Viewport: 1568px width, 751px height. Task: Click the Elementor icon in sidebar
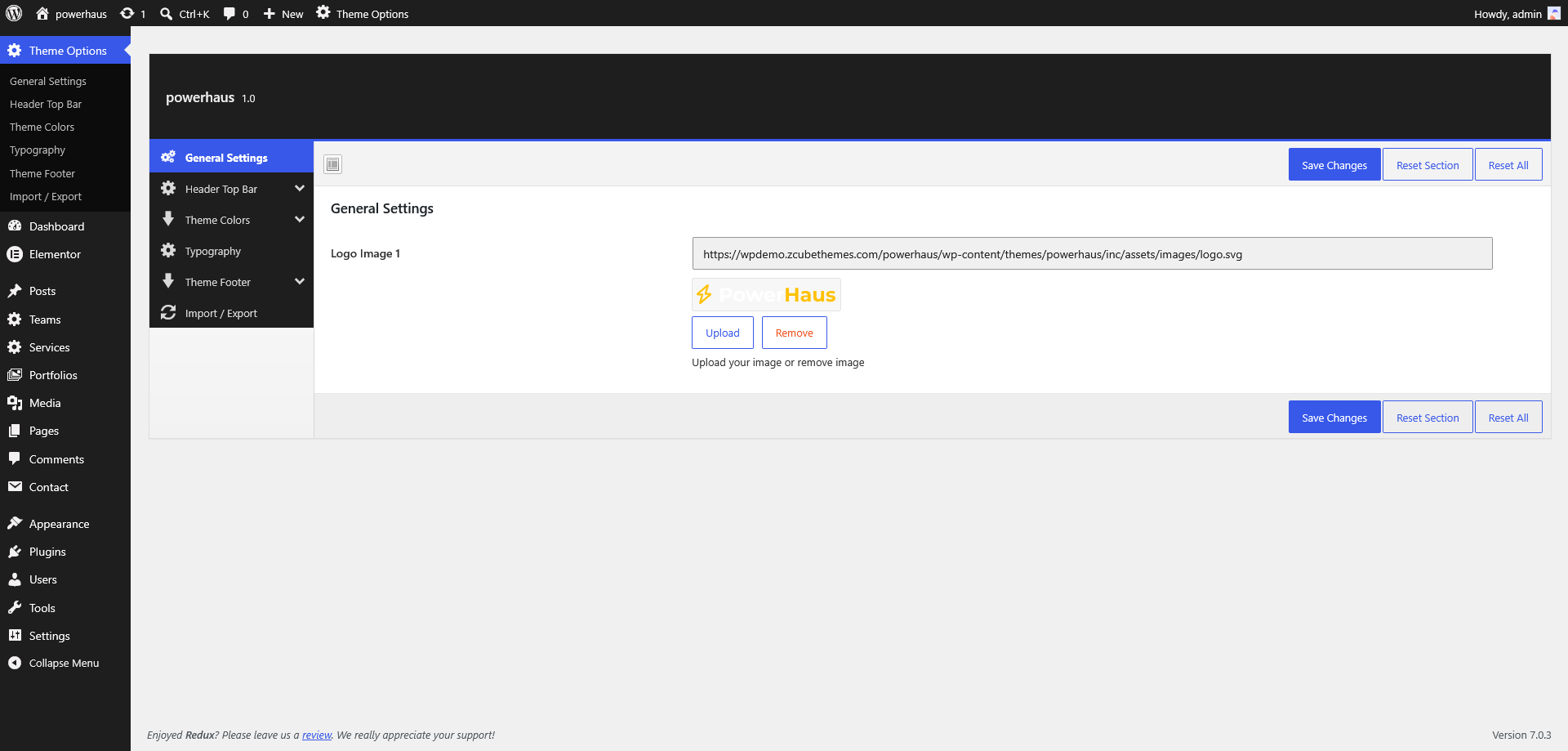point(15,254)
